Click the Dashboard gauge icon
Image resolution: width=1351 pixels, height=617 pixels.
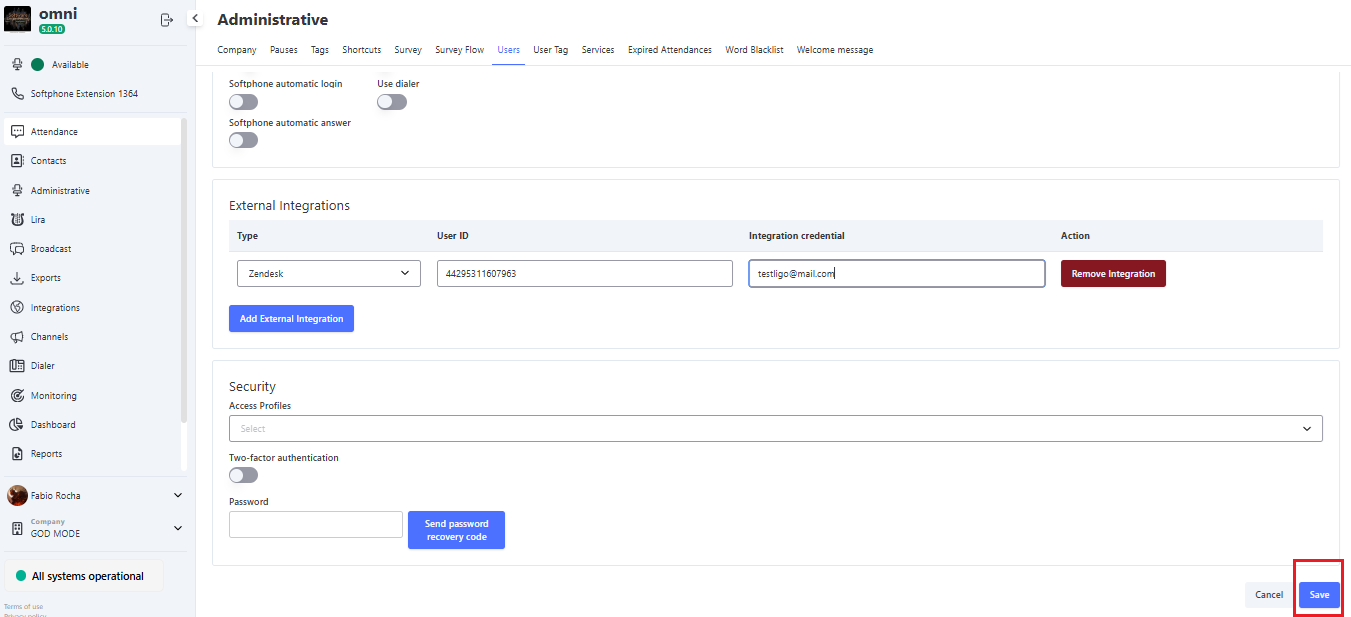(17, 424)
